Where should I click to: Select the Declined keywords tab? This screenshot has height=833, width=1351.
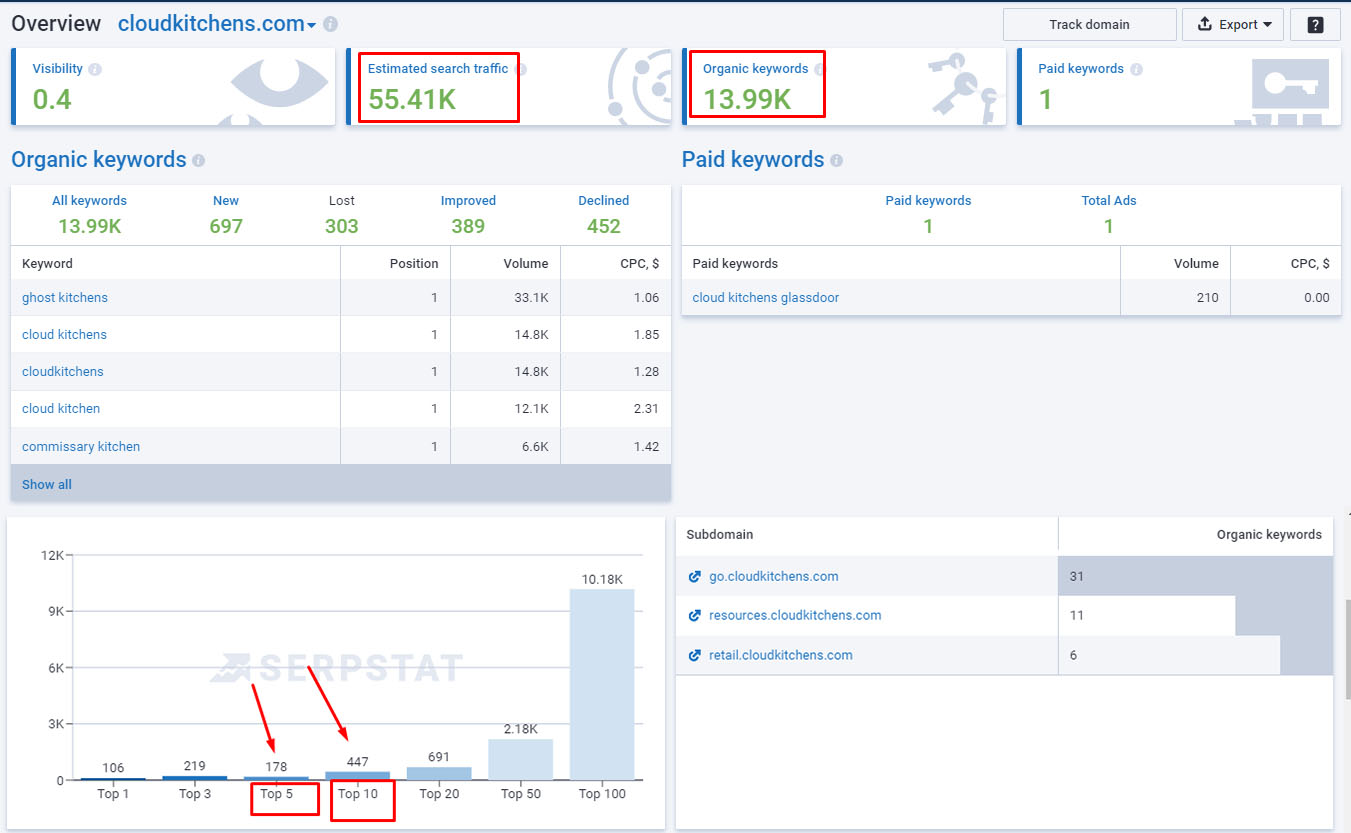pyautogui.click(x=603, y=214)
